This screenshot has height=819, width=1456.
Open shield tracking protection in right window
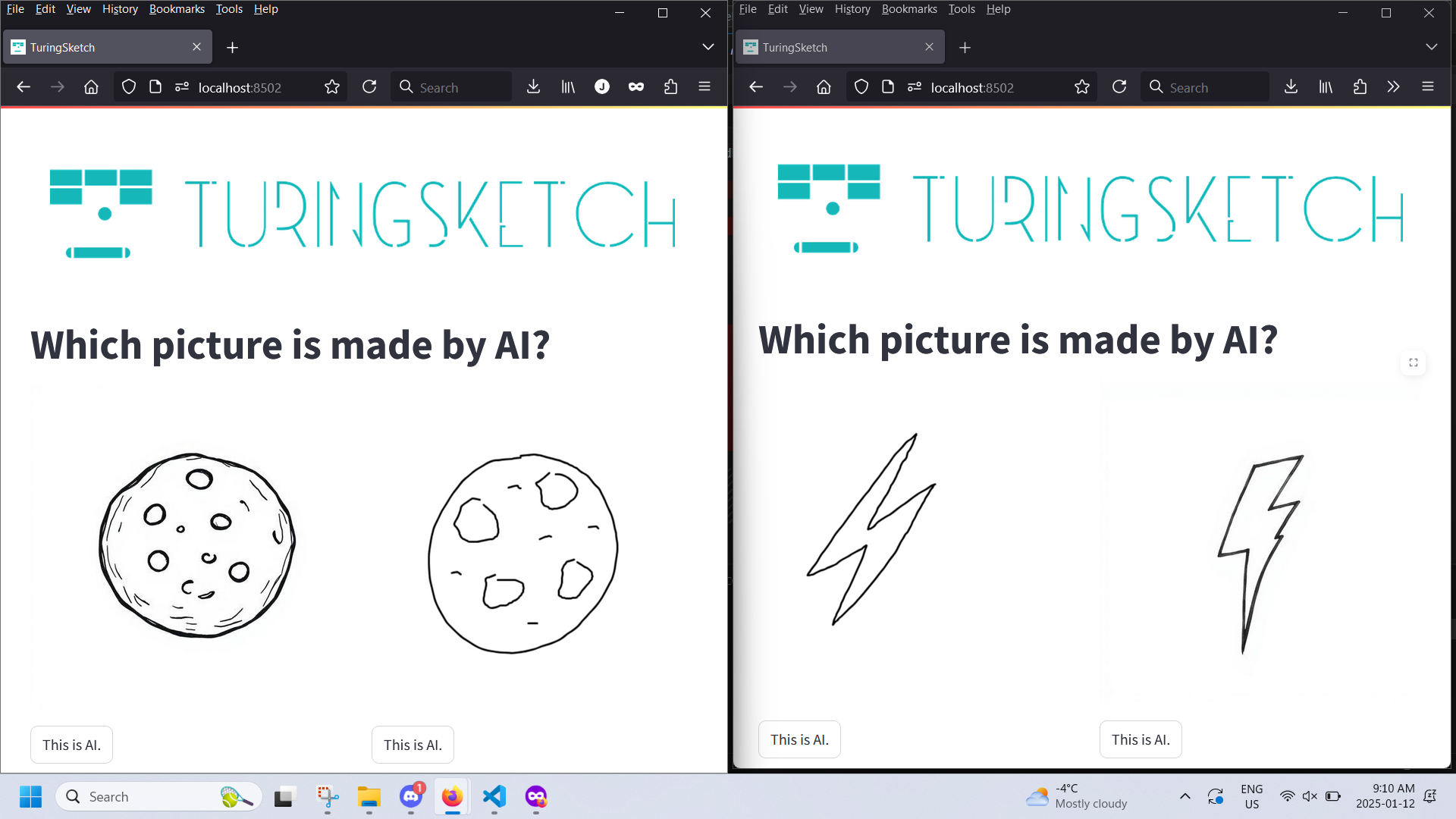point(861,87)
